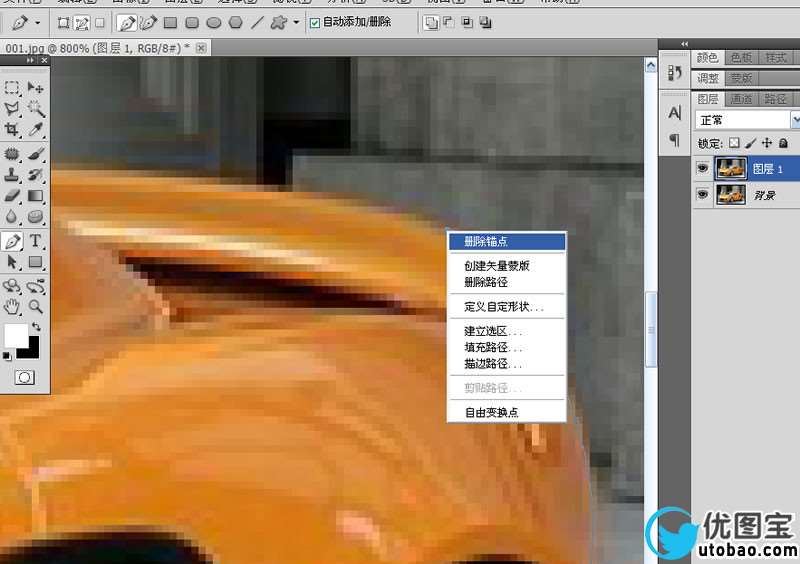This screenshot has width=800, height=564.
Task: Choose Paths mode in options bar
Action: (x=82, y=22)
